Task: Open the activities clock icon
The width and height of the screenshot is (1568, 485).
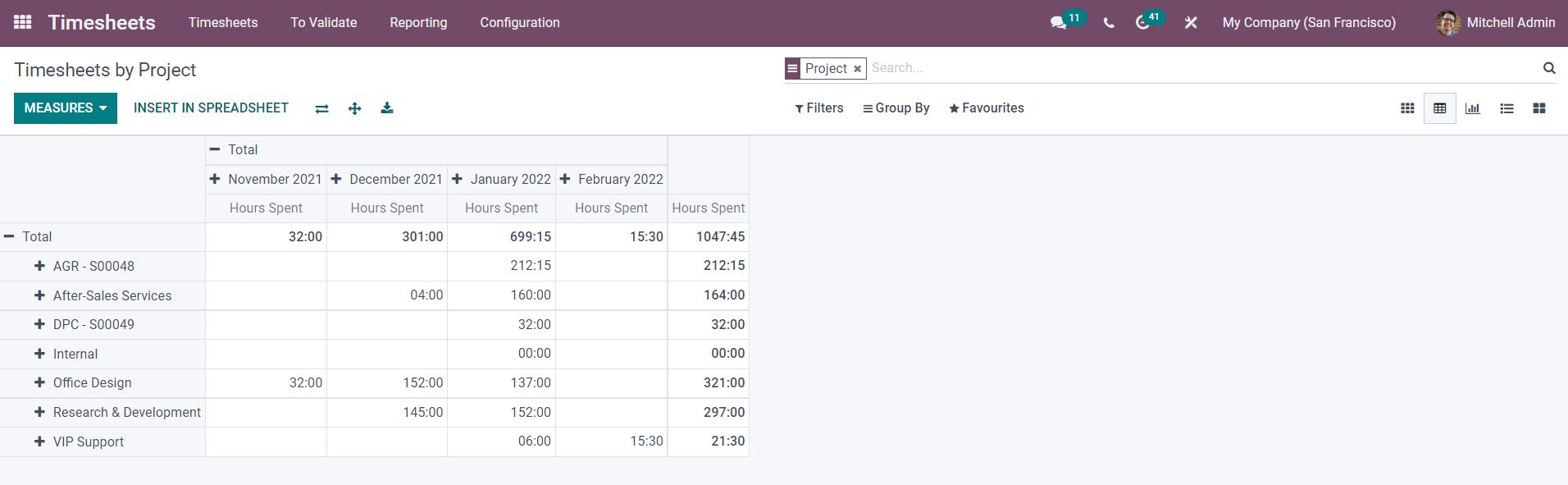Action: 1142,23
